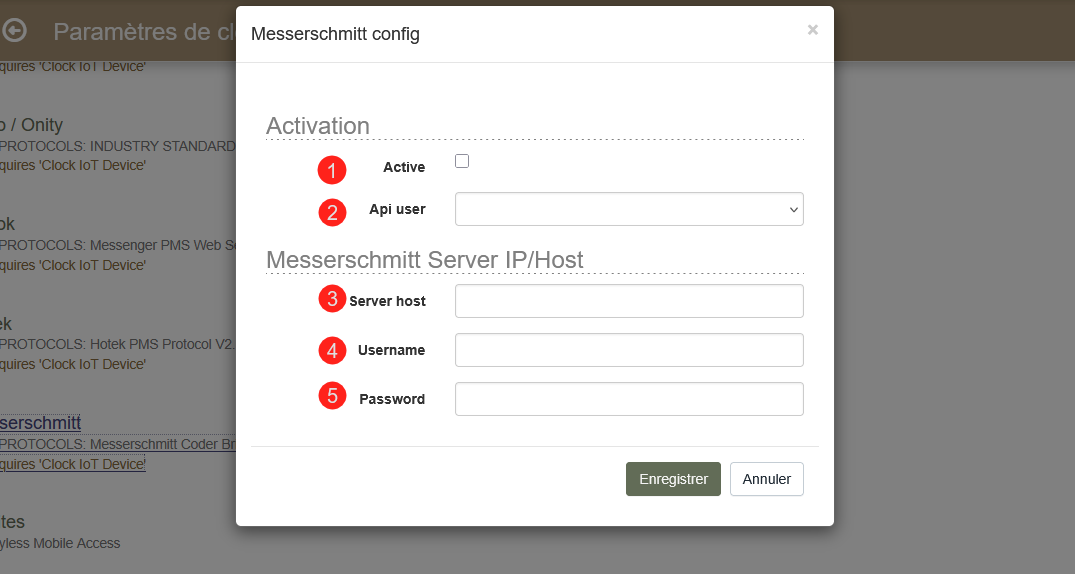This screenshot has height=574, width=1075.
Task: Click 'Messerschmitt config' dialog title
Action: [x=335, y=34]
